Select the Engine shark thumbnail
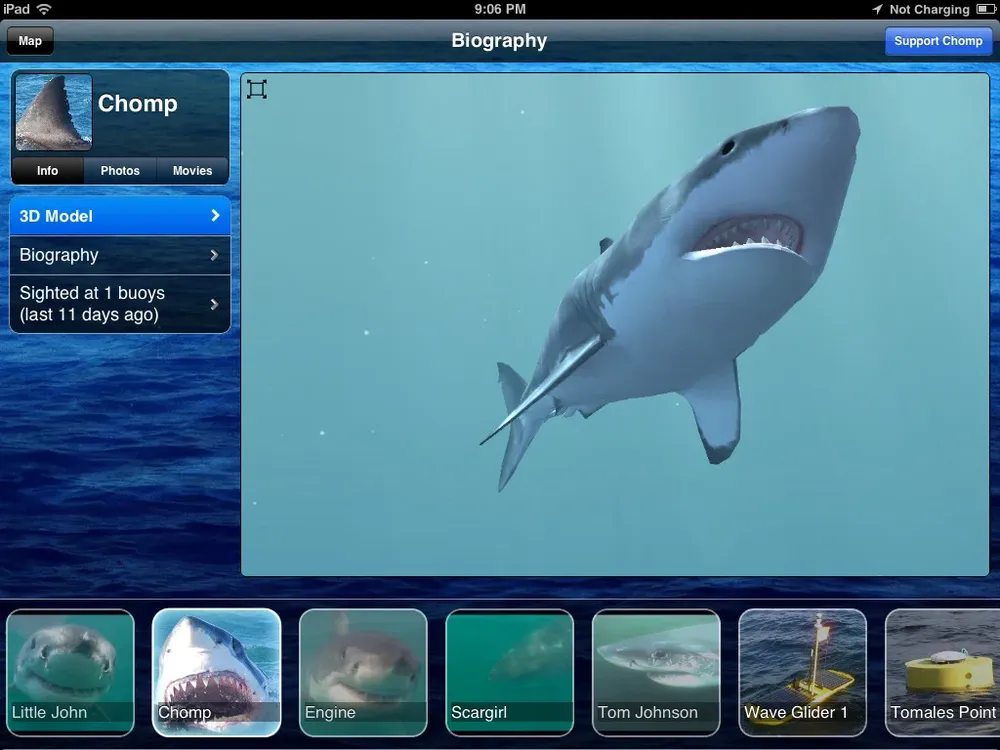 (363, 672)
